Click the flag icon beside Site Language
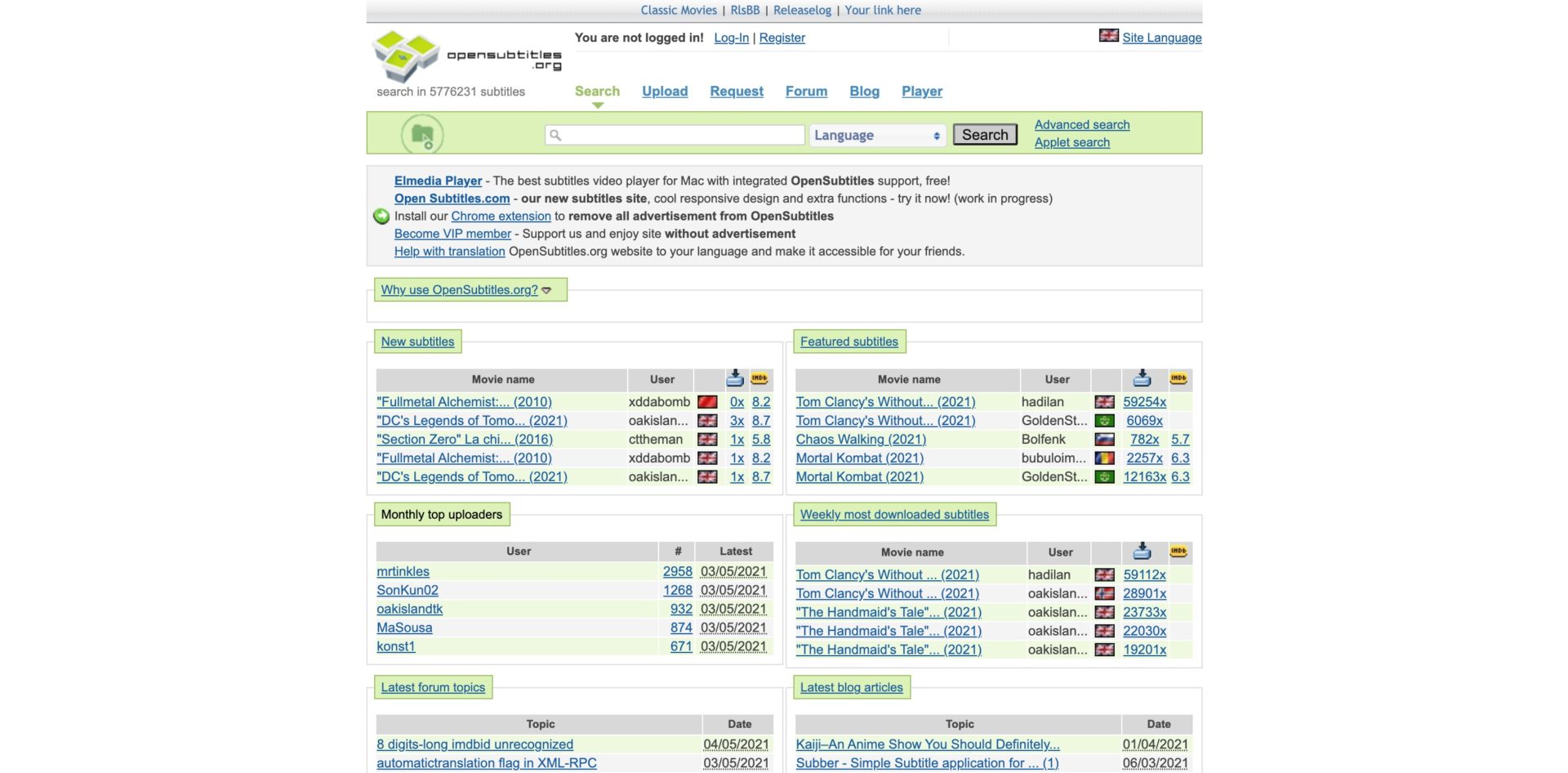This screenshot has height=773, width=1568. click(x=1108, y=36)
